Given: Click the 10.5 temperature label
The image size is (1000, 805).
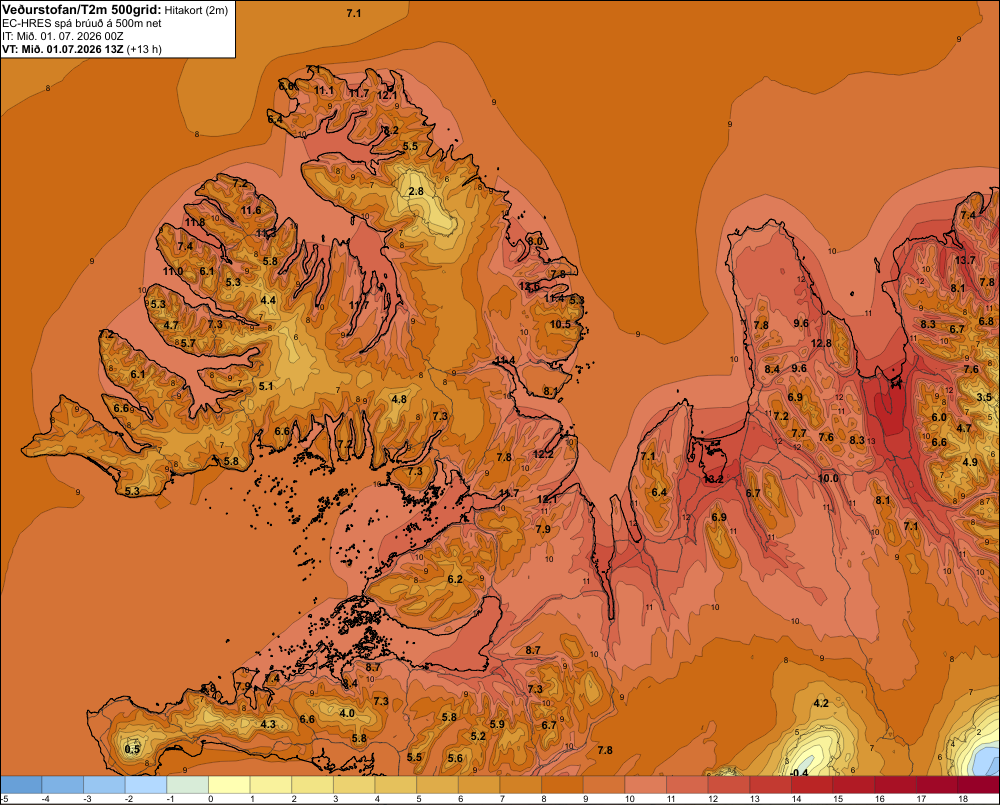Looking at the screenshot, I should coord(560,324).
